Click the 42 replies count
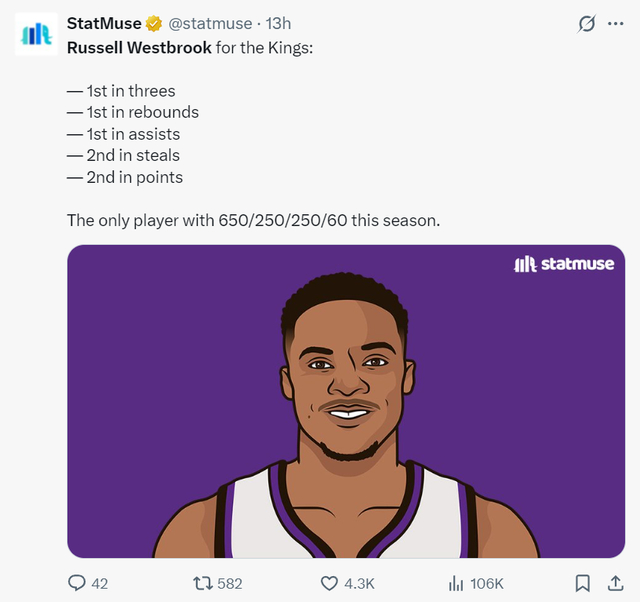 (99, 583)
